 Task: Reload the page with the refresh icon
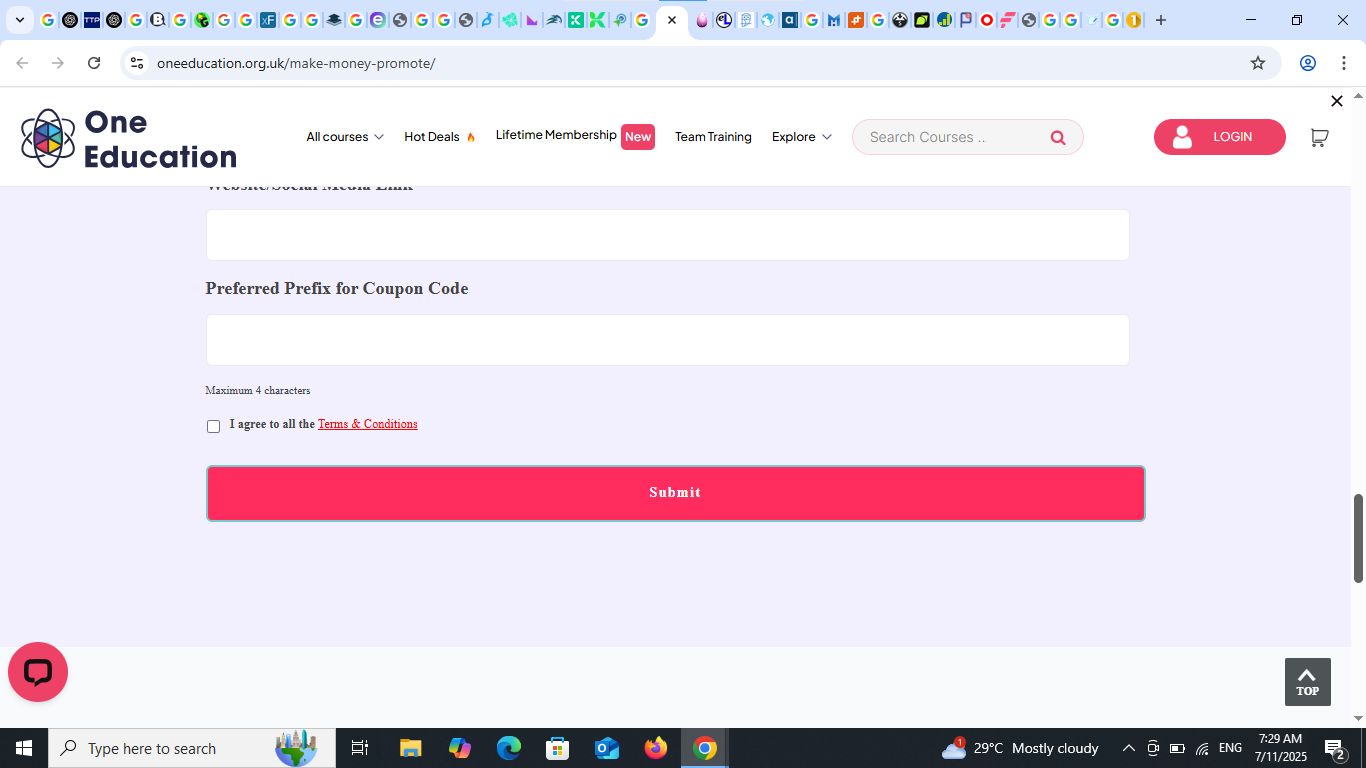click(x=94, y=63)
